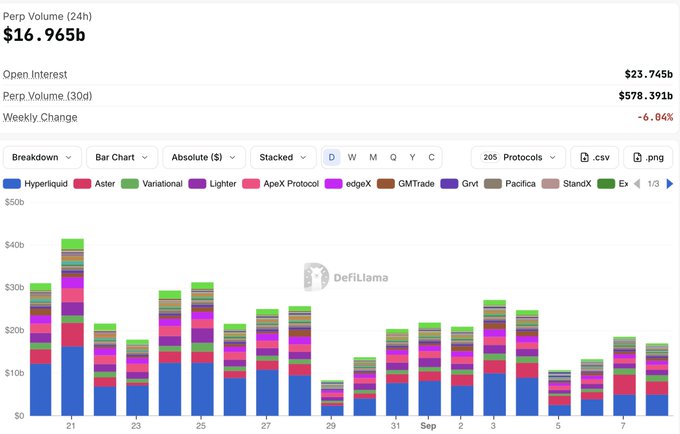This screenshot has height=434, width=680.
Task: Switch to Y yearly interval
Action: [412, 157]
